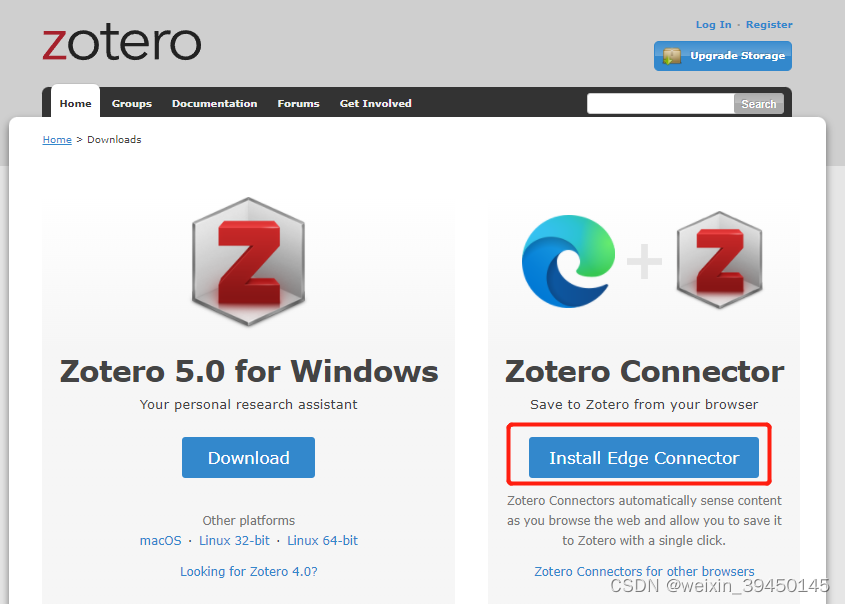Open the Get Involved navigation item
Screen dimensions: 845x604
pos(376,103)
